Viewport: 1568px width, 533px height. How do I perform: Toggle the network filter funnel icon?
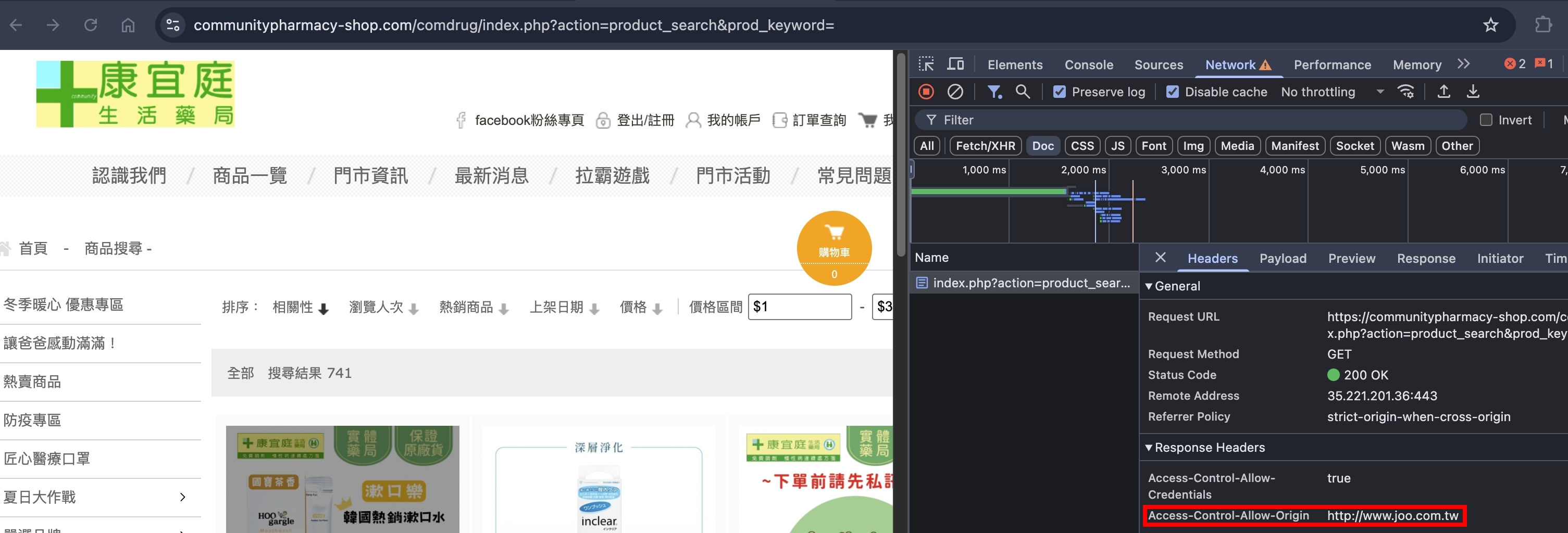(994, 92)
